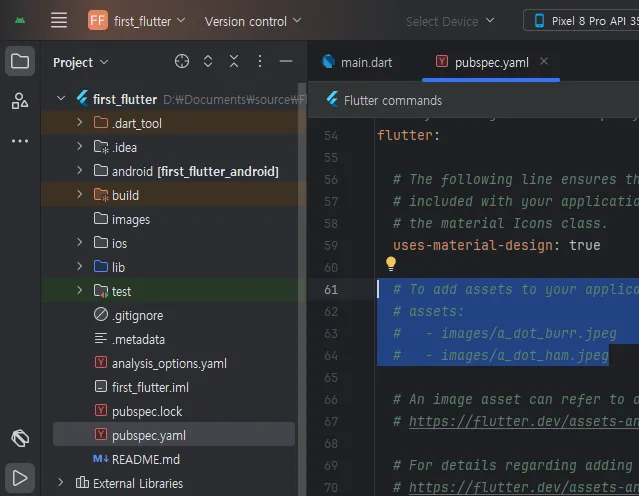Image resolution: width=639 pixels, height=496 pixels.
Task: Click the Pixel 8 Pro device icon
Action: [539, 21]
